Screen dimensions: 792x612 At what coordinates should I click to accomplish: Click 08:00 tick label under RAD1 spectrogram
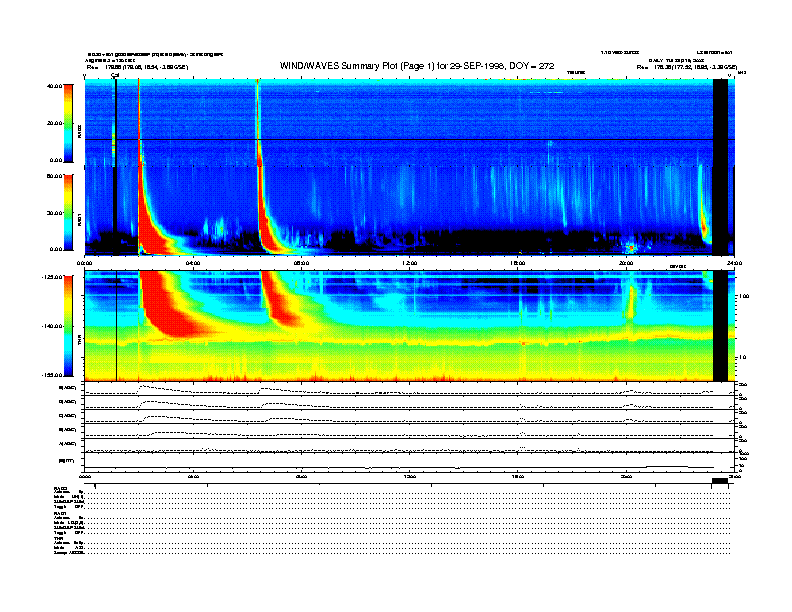tap(301, 263)
